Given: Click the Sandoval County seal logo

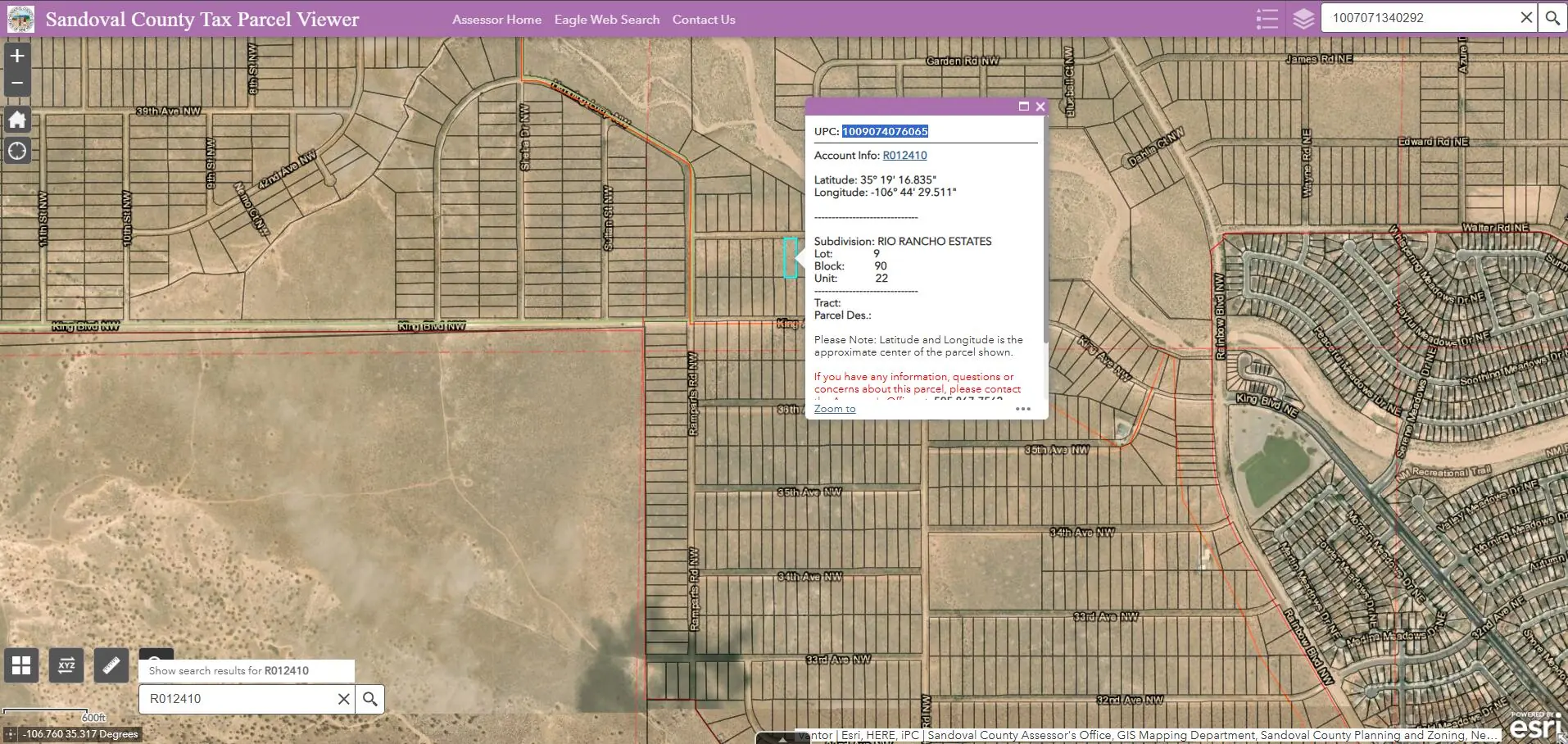Looking at the screenshot, I should coord(20,19).
